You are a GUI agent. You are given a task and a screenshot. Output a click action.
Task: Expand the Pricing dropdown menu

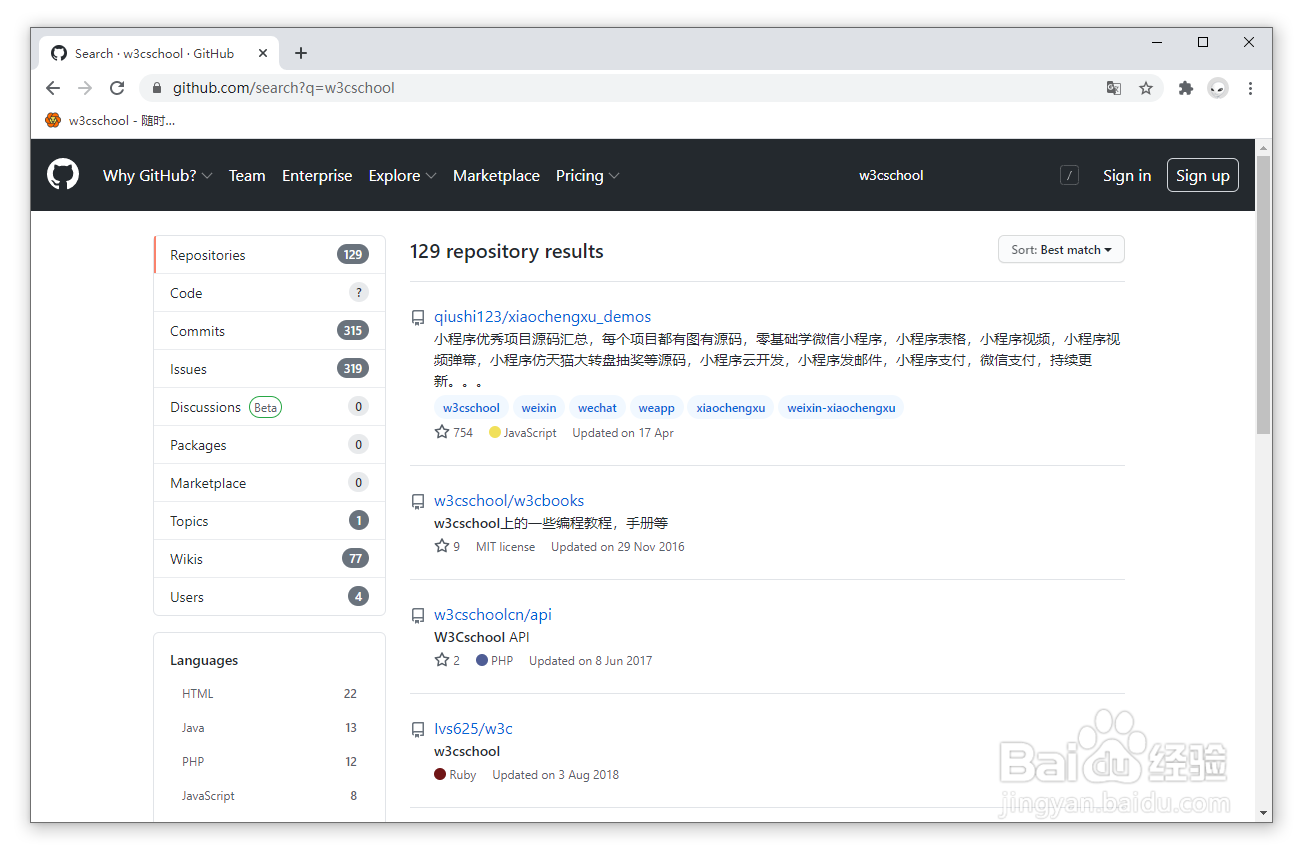pos(588,175)
